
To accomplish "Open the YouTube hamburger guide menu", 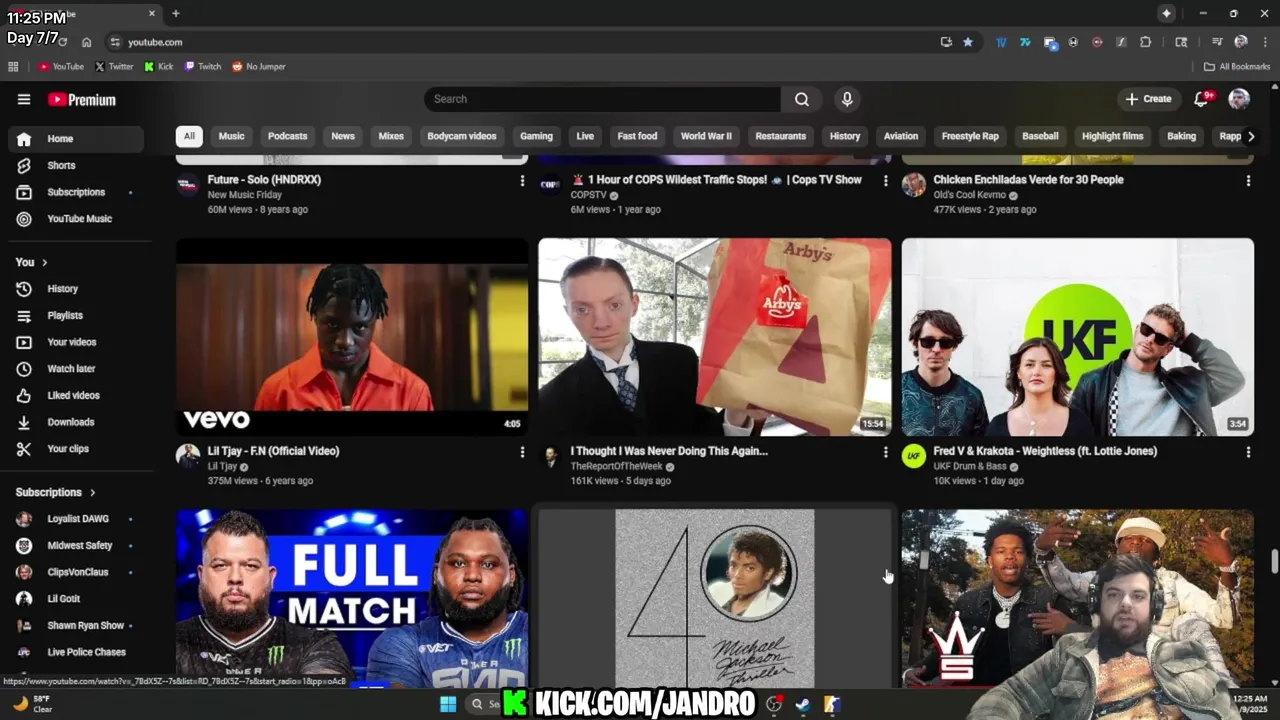I will click(24, 99).
